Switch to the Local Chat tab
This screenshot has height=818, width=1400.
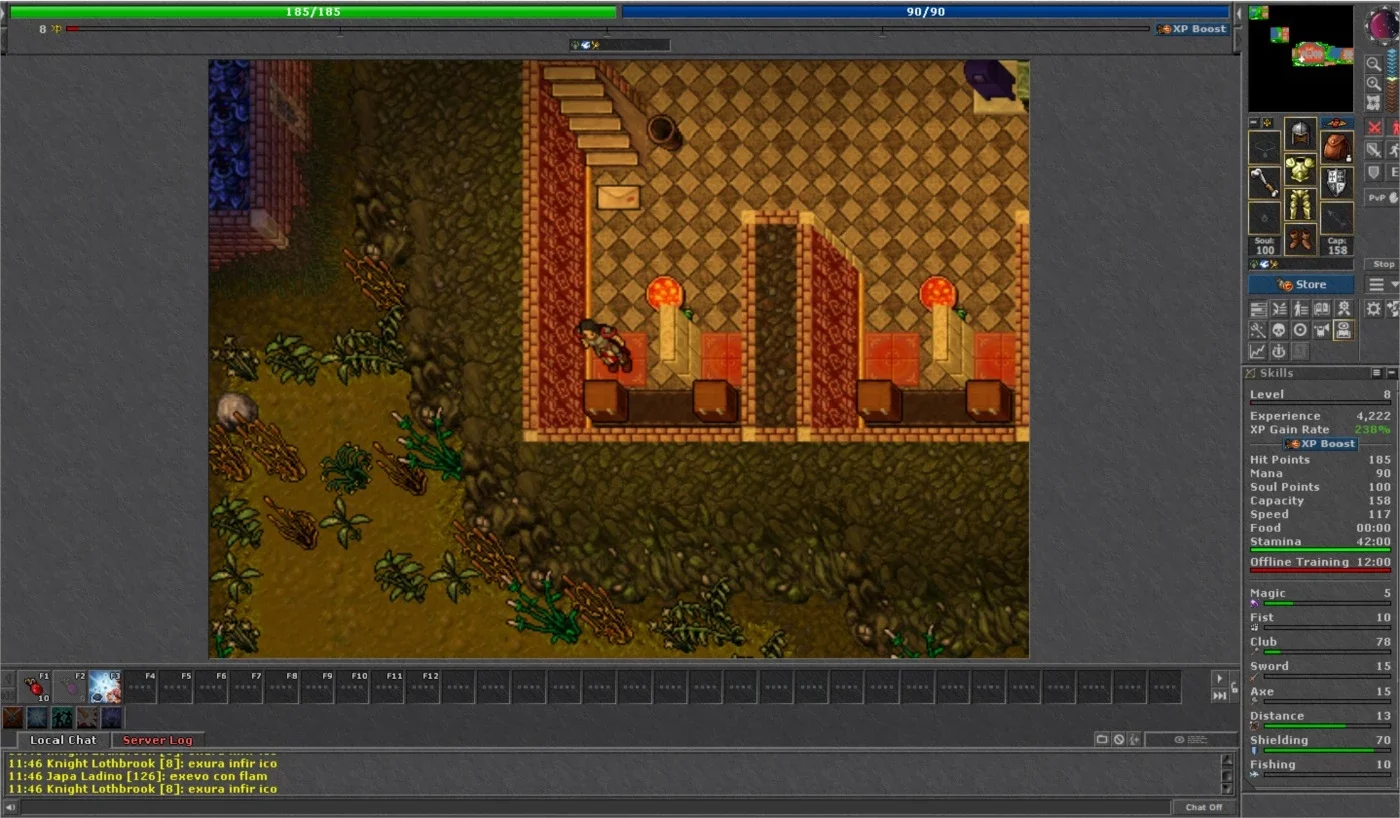63,740
